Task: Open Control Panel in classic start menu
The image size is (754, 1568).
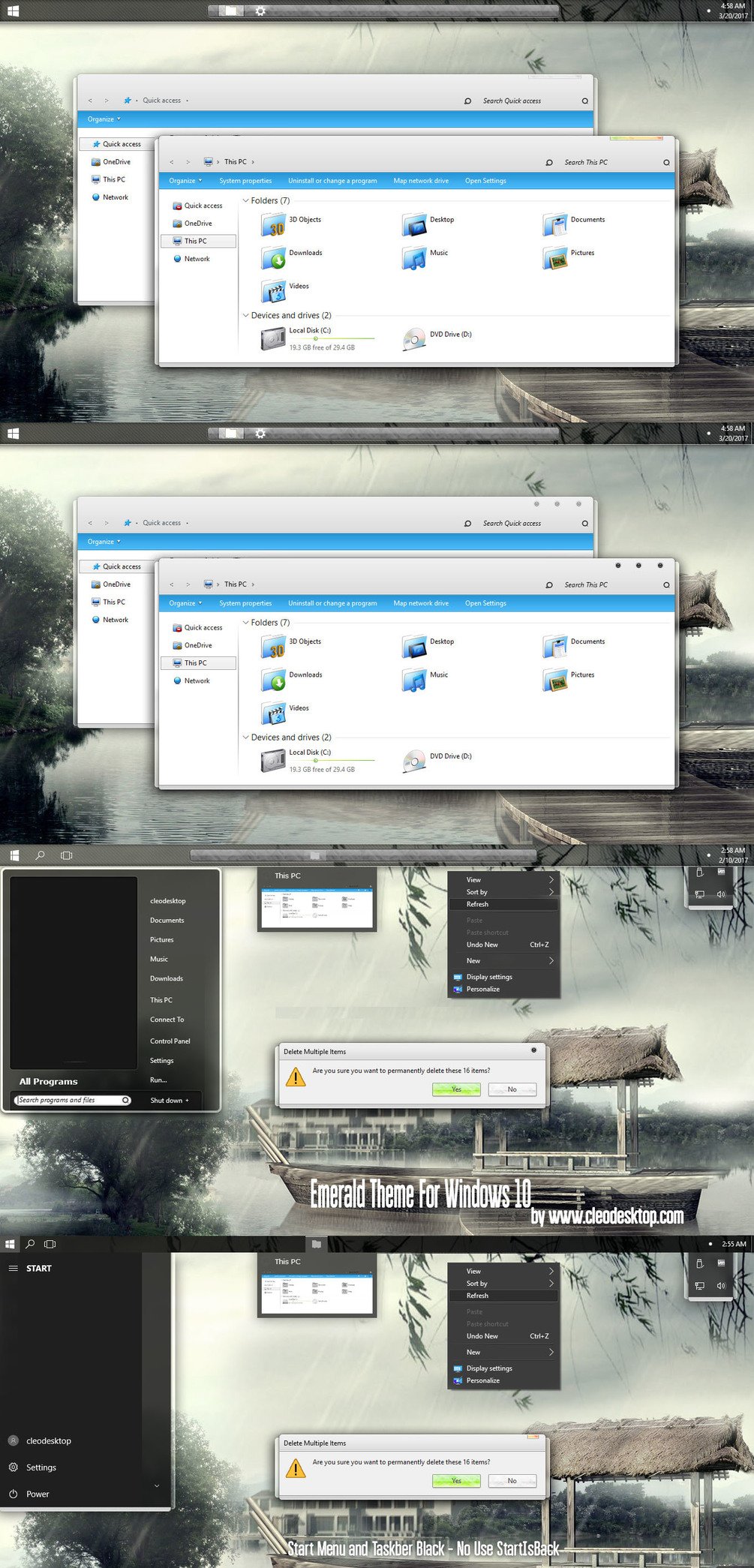Action: (170, 1041)
